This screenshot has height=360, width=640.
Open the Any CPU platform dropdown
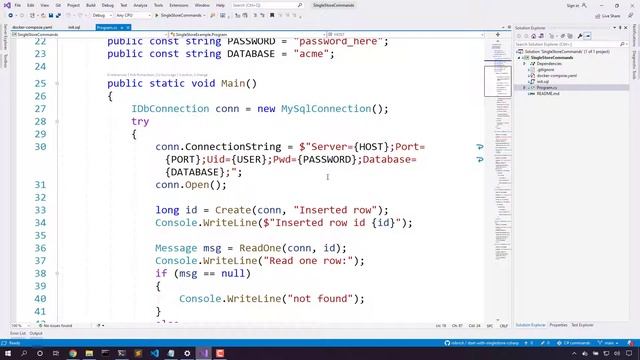(133, 16)
